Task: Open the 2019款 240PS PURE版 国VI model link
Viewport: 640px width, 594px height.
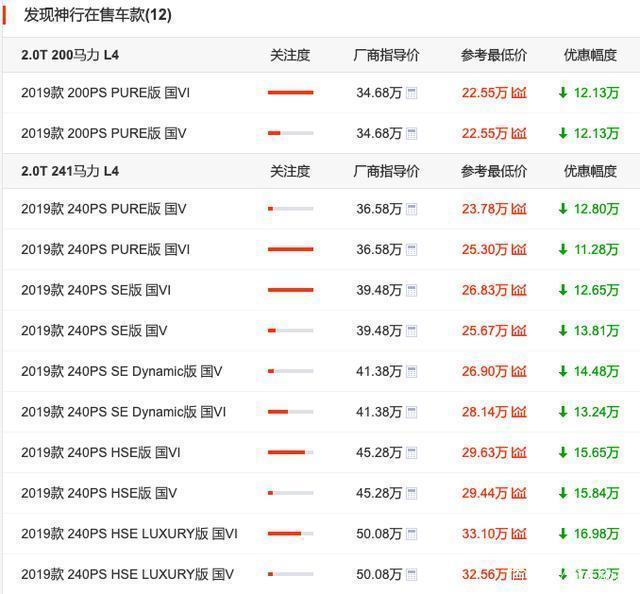Action: pyautogui.click(x=106, y=249)
